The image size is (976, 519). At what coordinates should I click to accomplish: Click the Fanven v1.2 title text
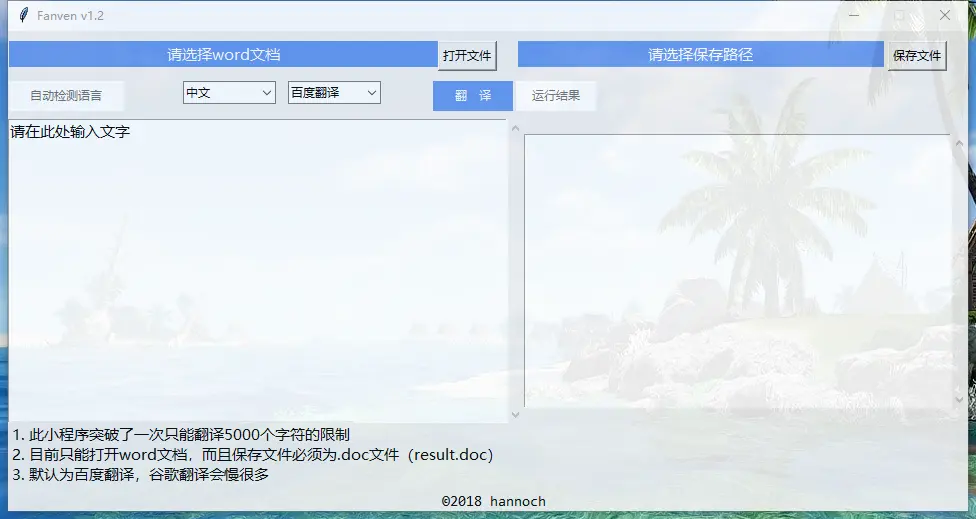[x=70, y=16]
